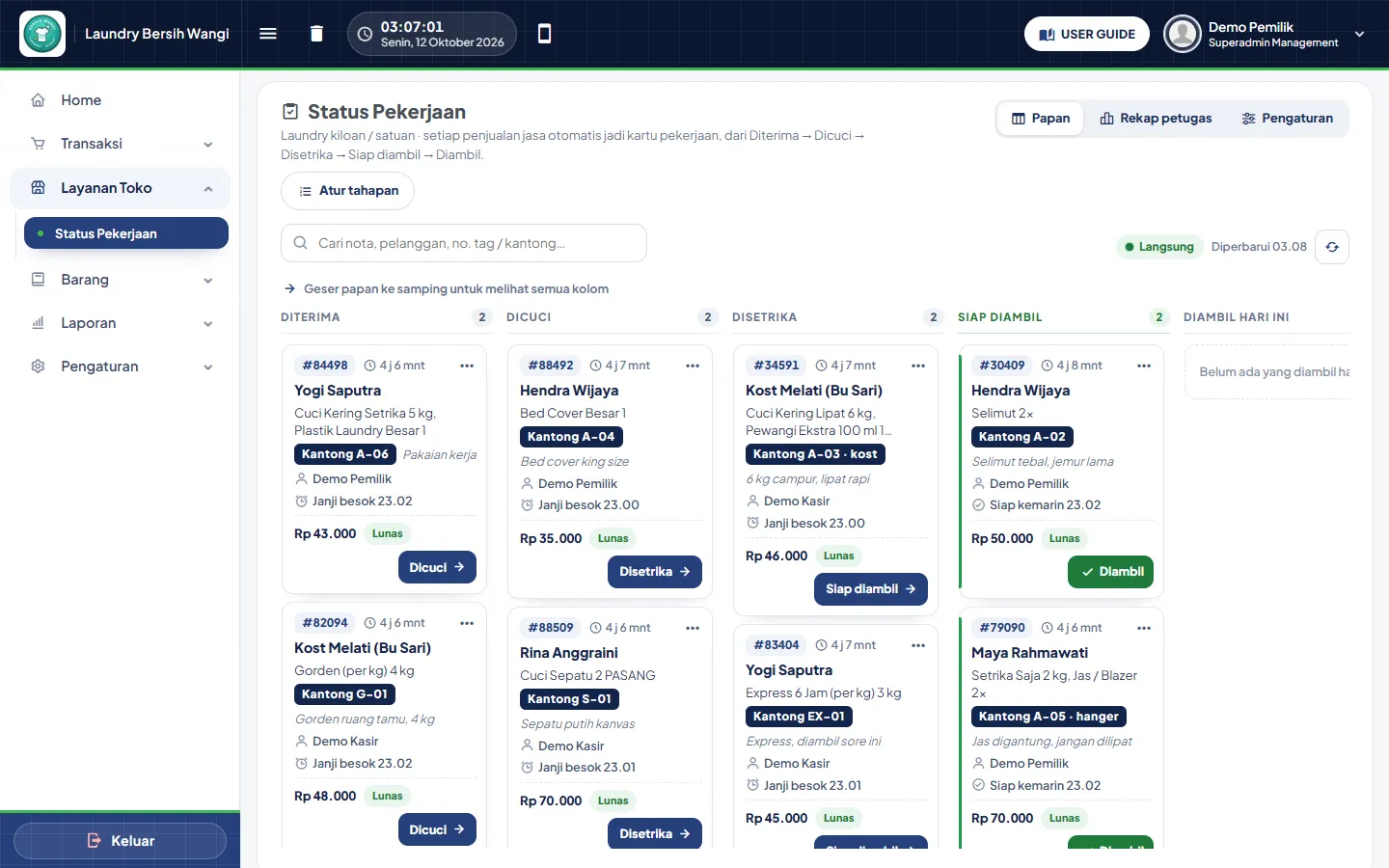Open the user account dropdown chevron
Viewport: 1389px width, 868px height.
[x=1359, y=34]
